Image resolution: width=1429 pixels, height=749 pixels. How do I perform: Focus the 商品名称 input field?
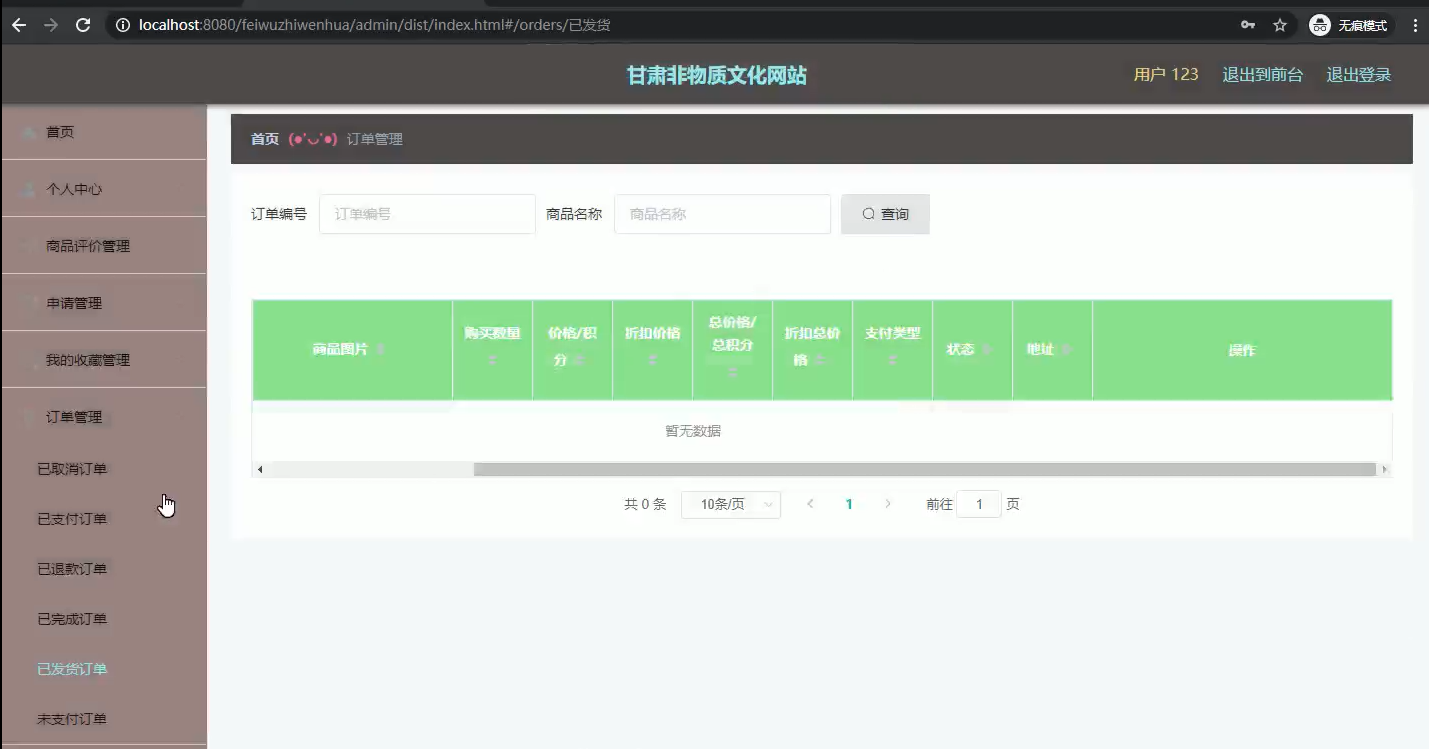(x=722, y=214)
